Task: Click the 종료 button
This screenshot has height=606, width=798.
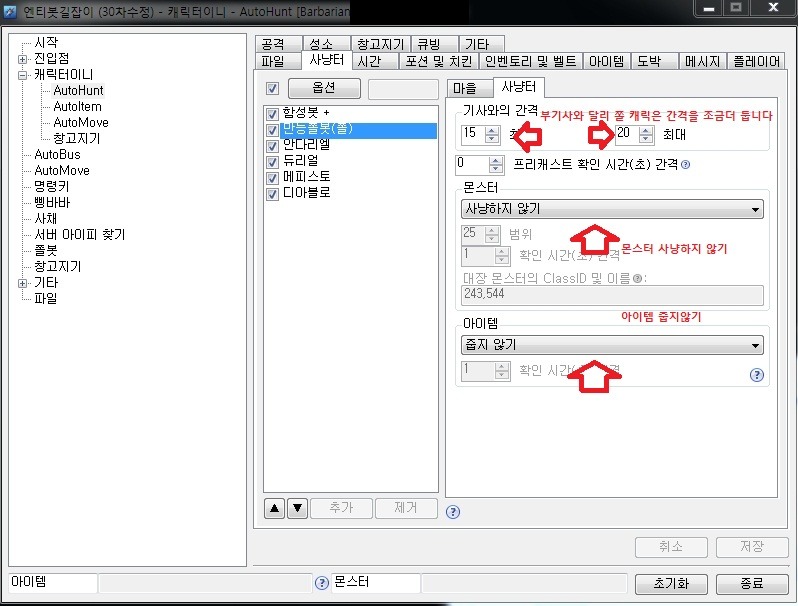Action: [x=752, y=584]
